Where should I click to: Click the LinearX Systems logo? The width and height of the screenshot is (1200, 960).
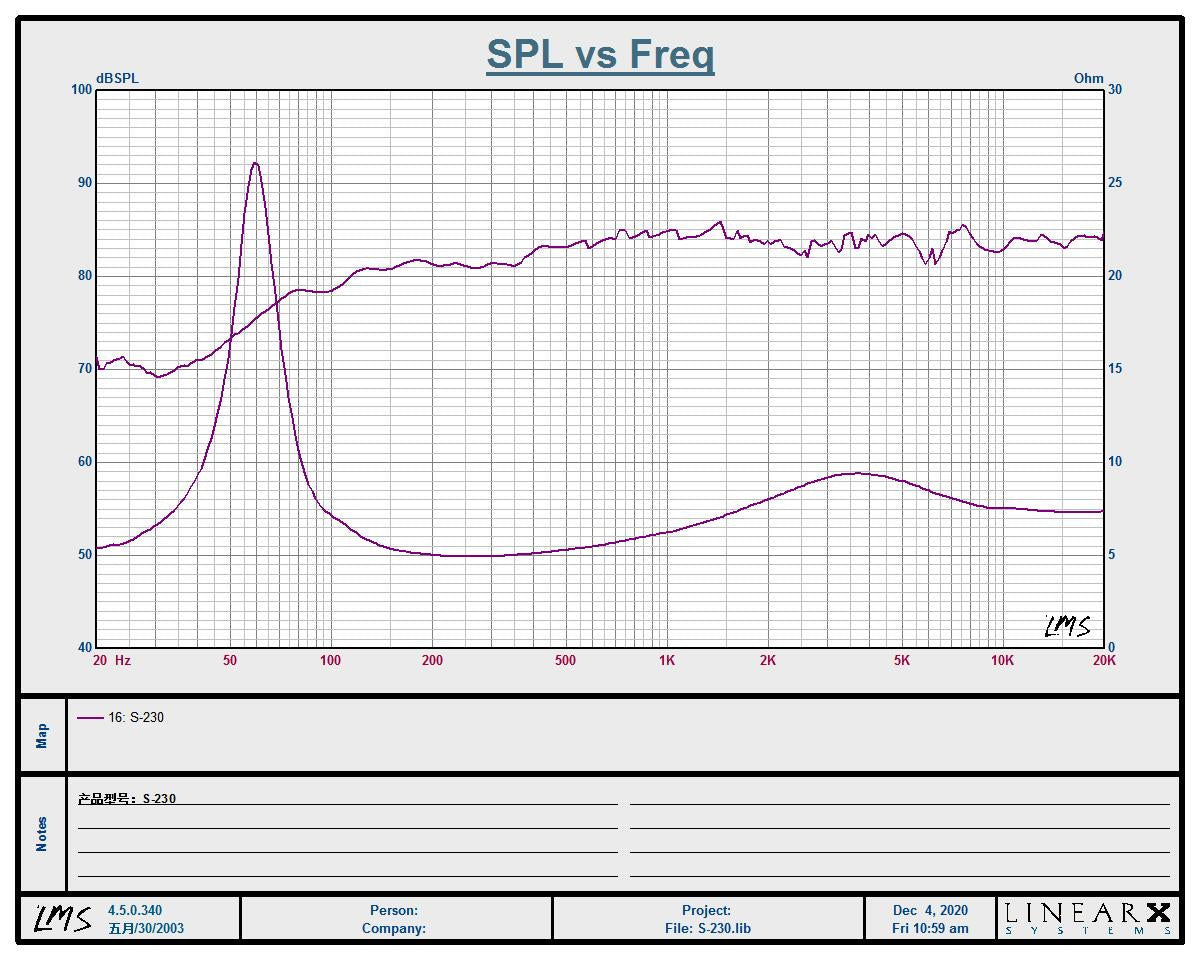pos(1087,917)
